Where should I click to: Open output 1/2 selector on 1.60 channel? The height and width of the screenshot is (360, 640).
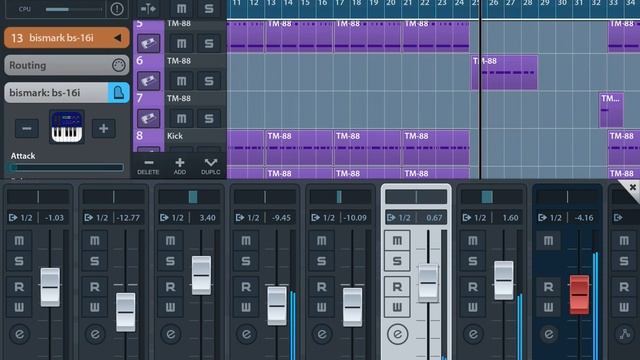tap(475, 218)
